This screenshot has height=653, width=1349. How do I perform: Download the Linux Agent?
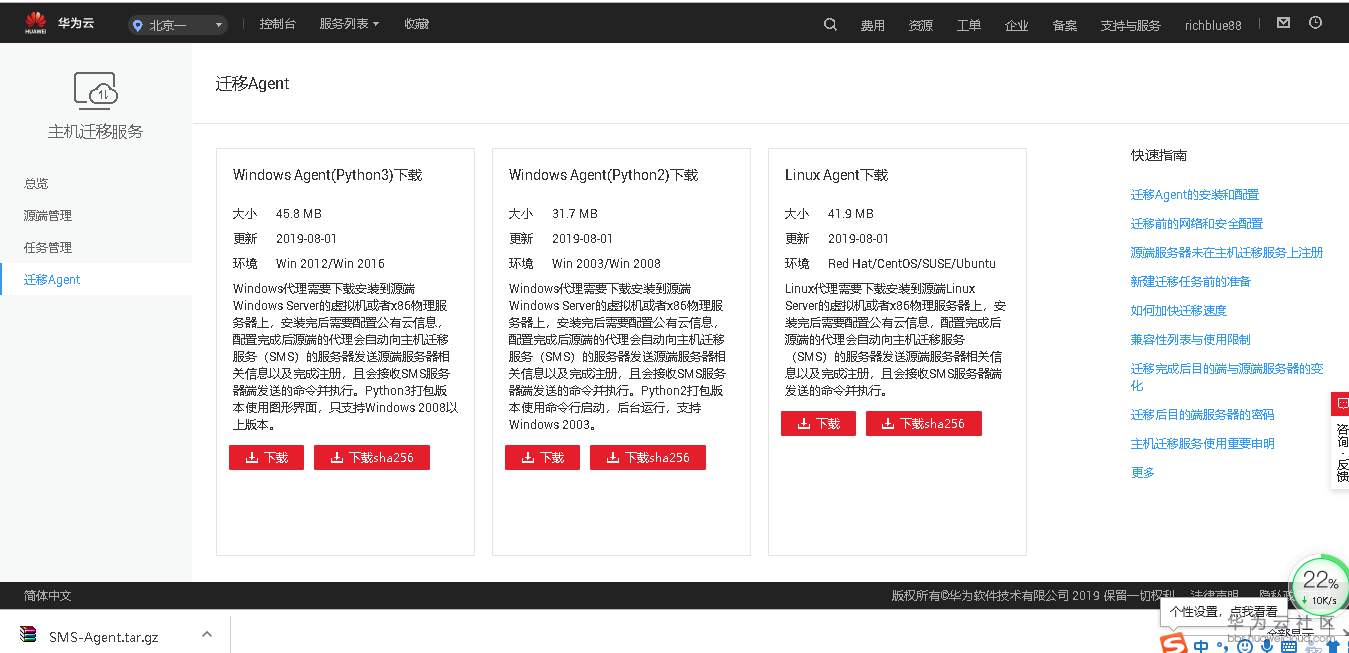click(818, 424)
